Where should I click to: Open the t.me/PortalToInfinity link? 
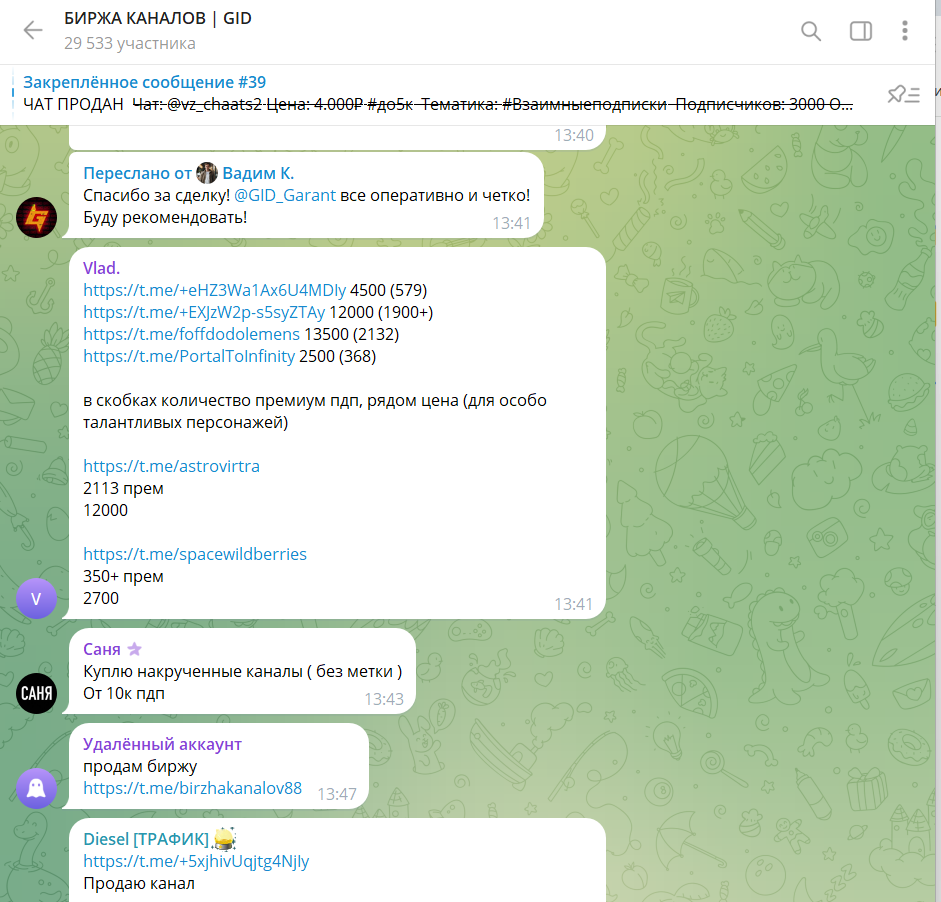point(189,356)
